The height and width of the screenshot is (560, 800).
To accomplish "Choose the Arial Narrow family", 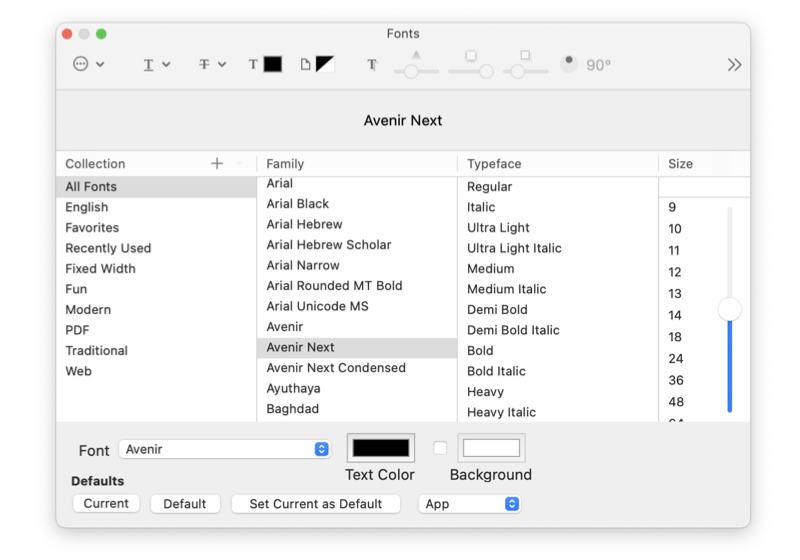I will [357, 265].
